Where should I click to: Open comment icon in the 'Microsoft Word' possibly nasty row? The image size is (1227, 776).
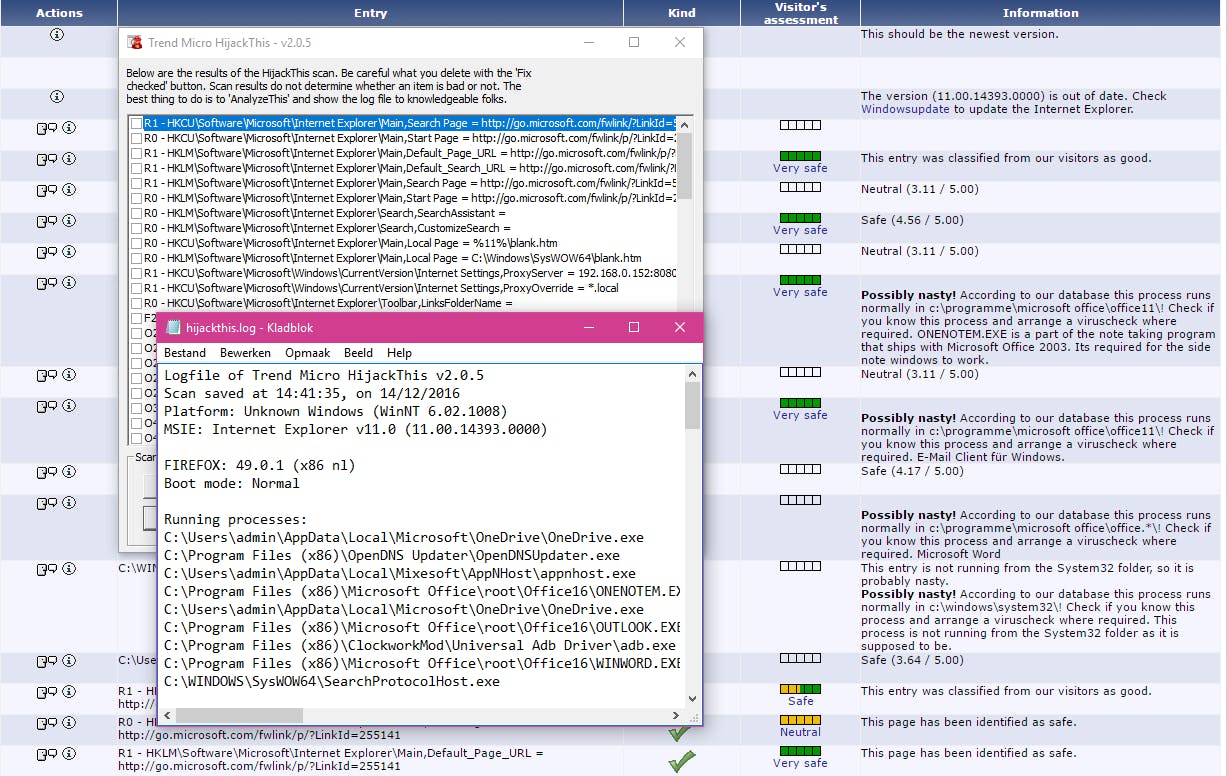[x=46, y=503]
